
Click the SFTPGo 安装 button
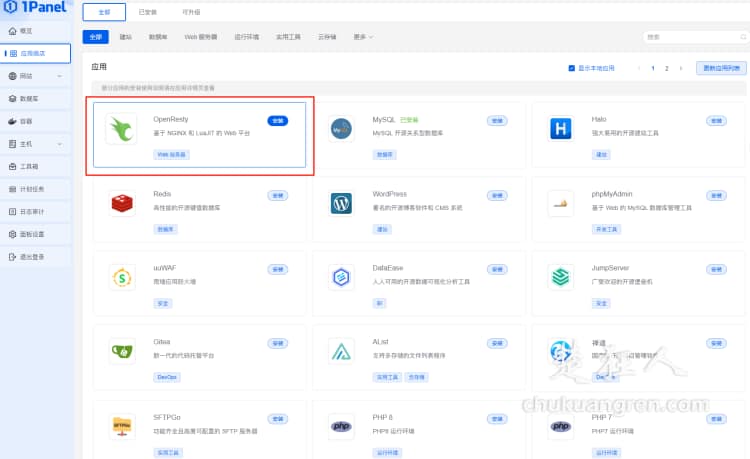click(278, 419)
